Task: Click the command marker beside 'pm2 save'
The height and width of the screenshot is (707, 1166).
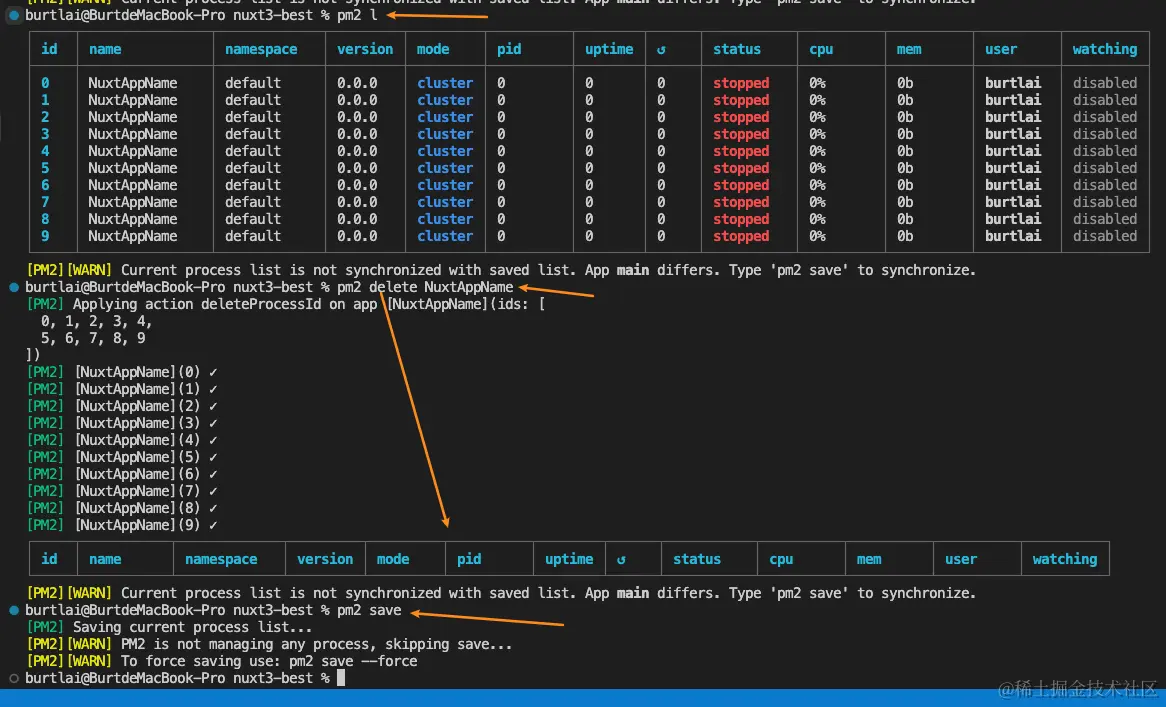Action: [13, 610]
